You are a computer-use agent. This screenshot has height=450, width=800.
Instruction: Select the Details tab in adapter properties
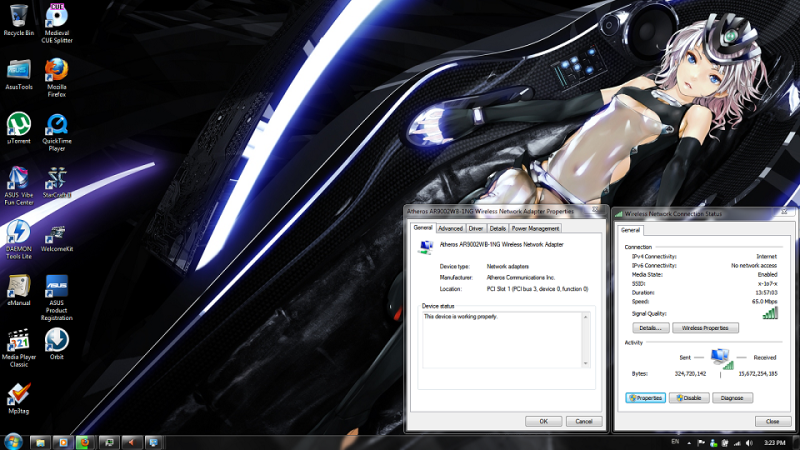point(498,228)
